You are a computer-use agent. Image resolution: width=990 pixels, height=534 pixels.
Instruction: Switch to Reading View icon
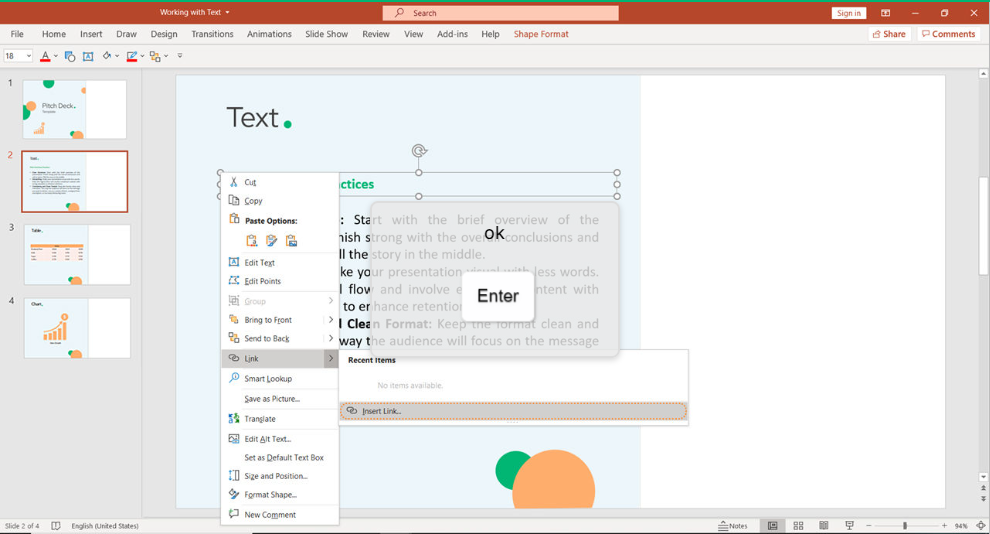tap(823, 525)
